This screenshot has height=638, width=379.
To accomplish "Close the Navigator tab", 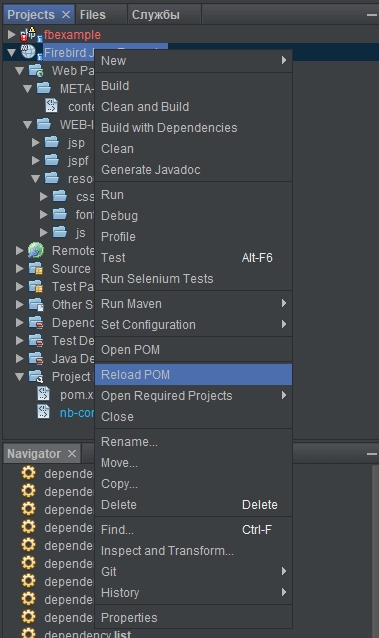I will tap(72, 453).
